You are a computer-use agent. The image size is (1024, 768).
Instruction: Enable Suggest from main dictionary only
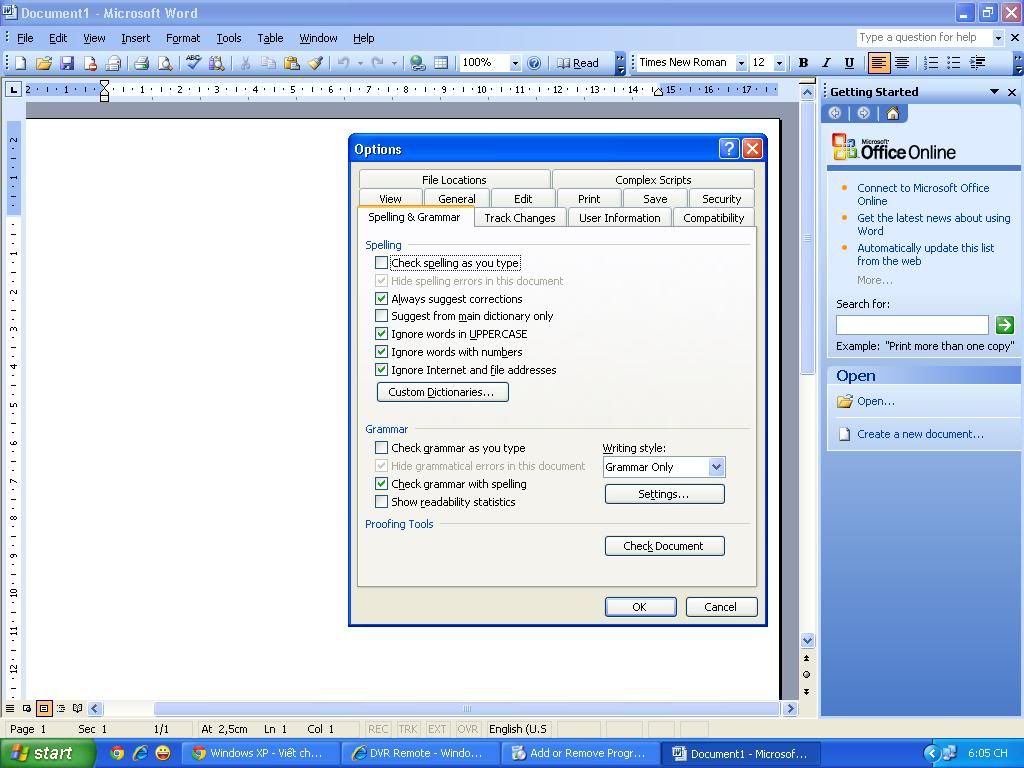tap(381, 315)
